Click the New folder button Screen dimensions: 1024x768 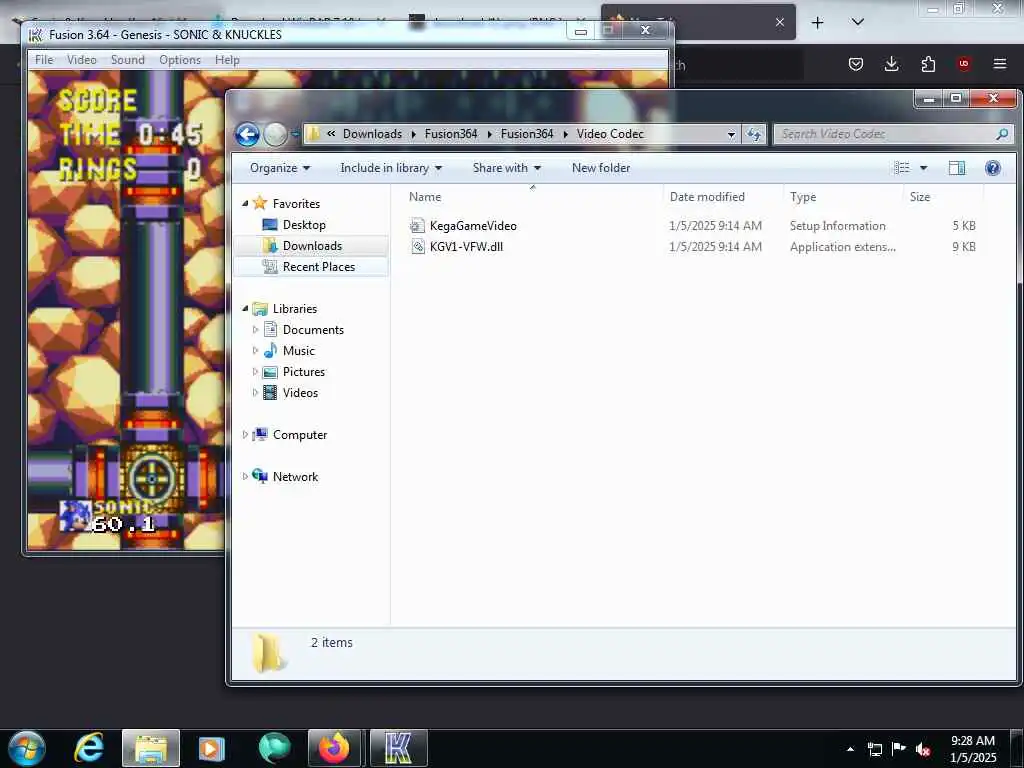click(x=601, y=168)
